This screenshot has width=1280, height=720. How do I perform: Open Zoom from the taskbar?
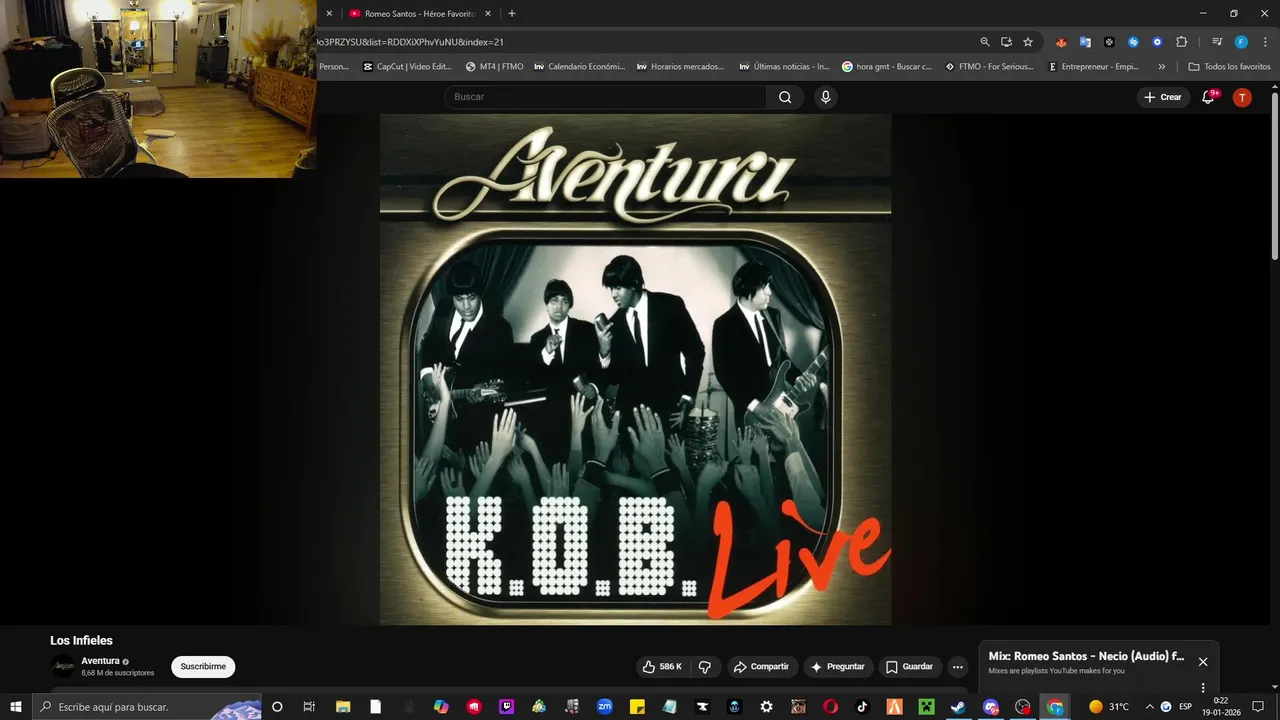coord(604,707)
